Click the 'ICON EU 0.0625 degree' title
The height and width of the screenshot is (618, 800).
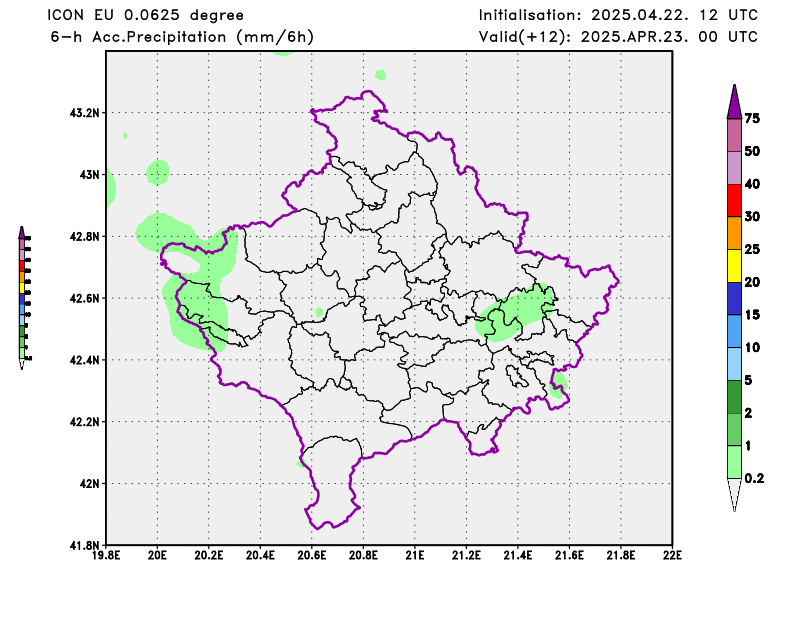[145, 15]
